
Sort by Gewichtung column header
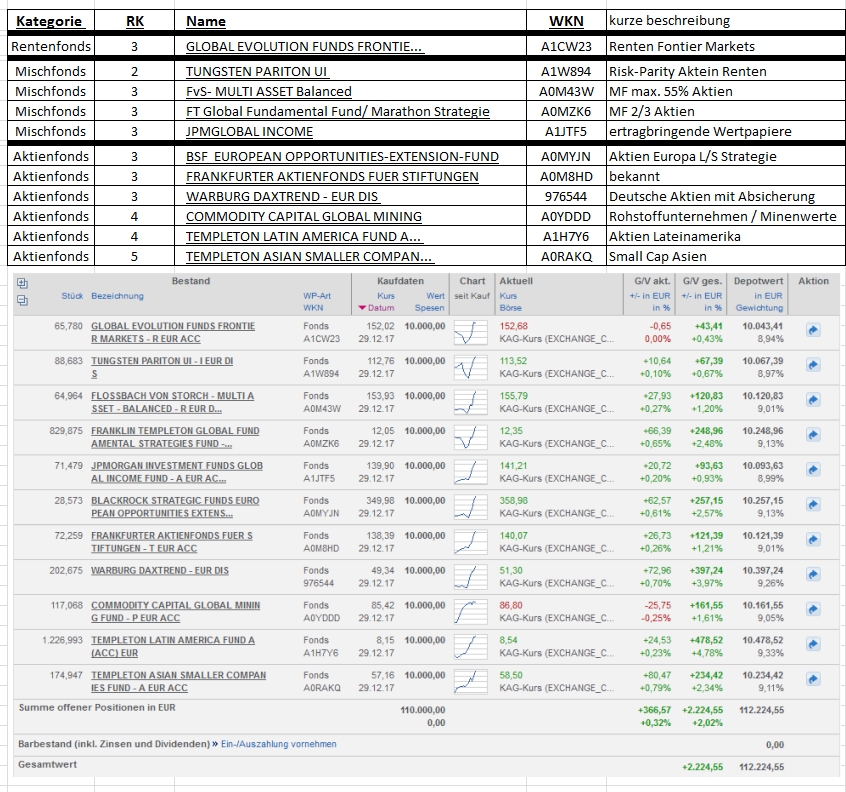pos(759,308)
